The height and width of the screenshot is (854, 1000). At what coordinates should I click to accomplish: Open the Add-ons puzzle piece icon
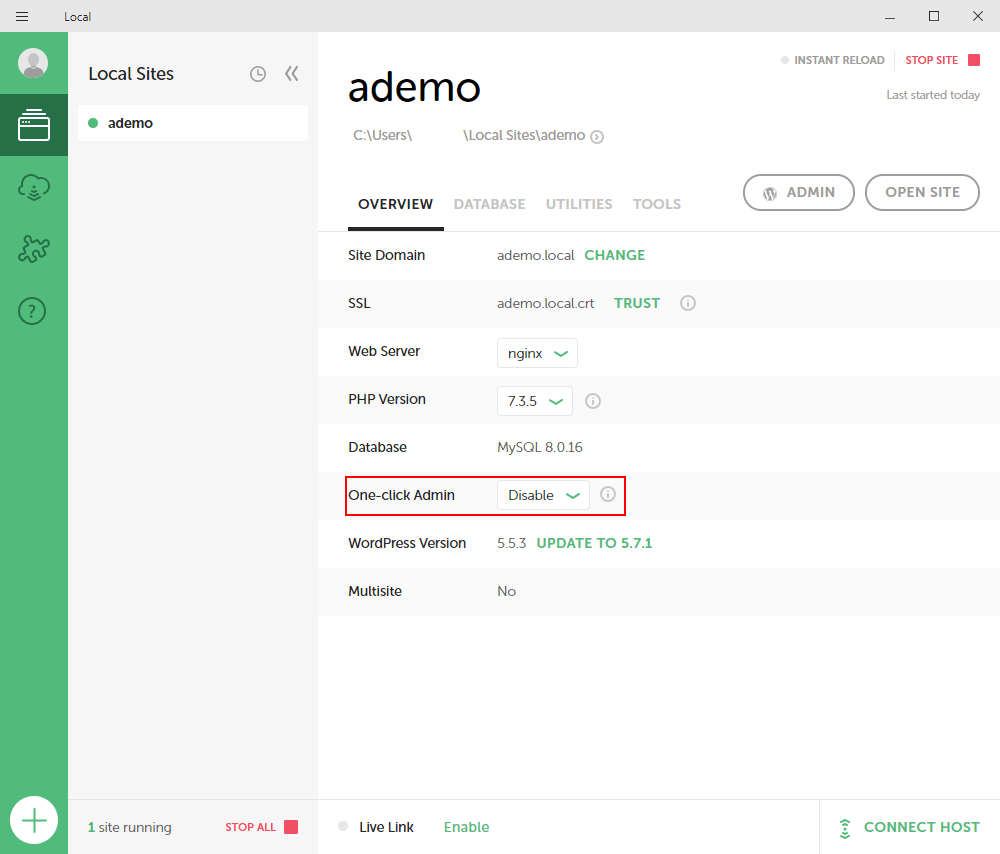pyautogui.click(x=34, y=249)
